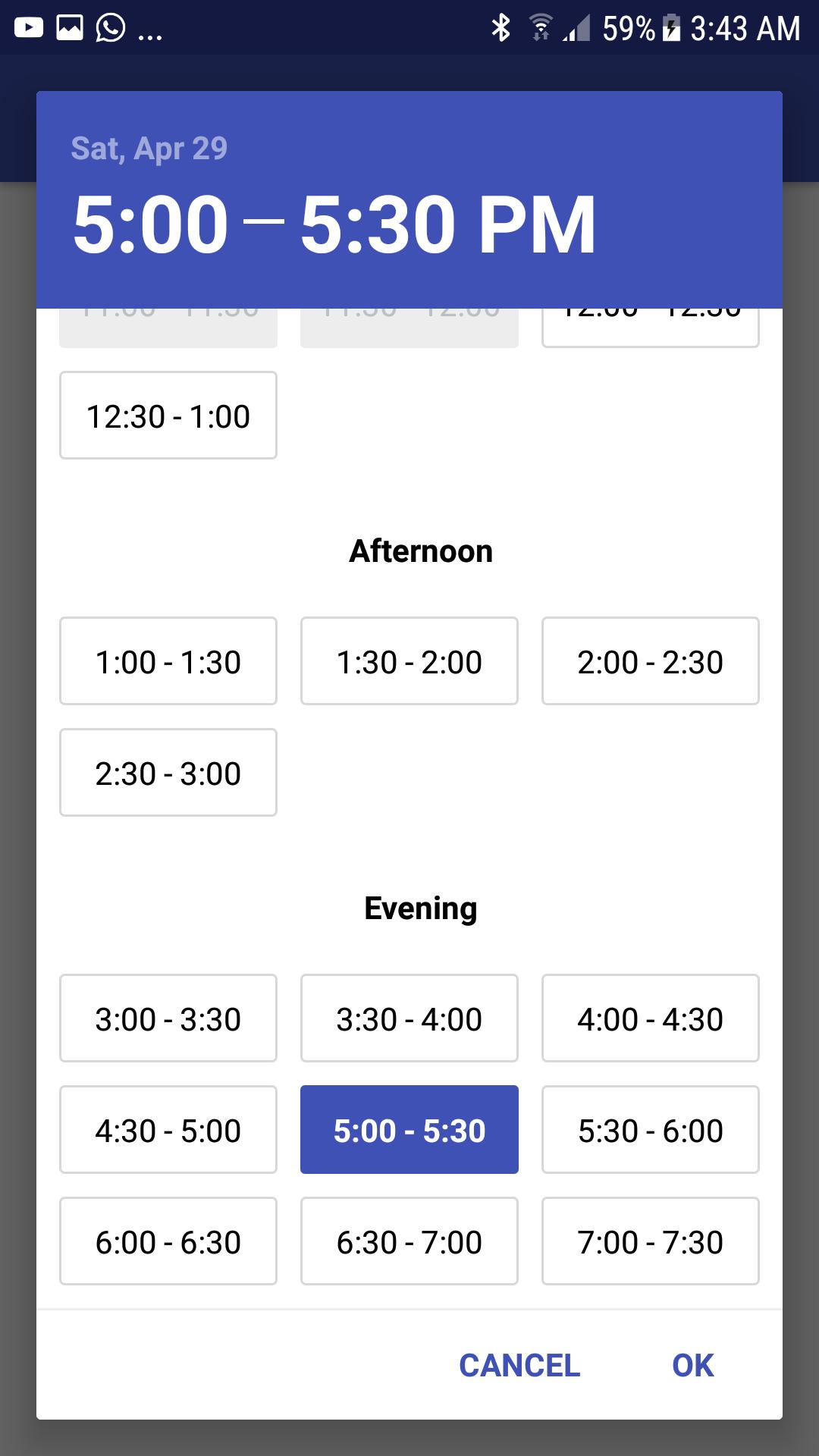
Task: Select the 2:00 - 2:30 slot
Action: pos(651,661)
